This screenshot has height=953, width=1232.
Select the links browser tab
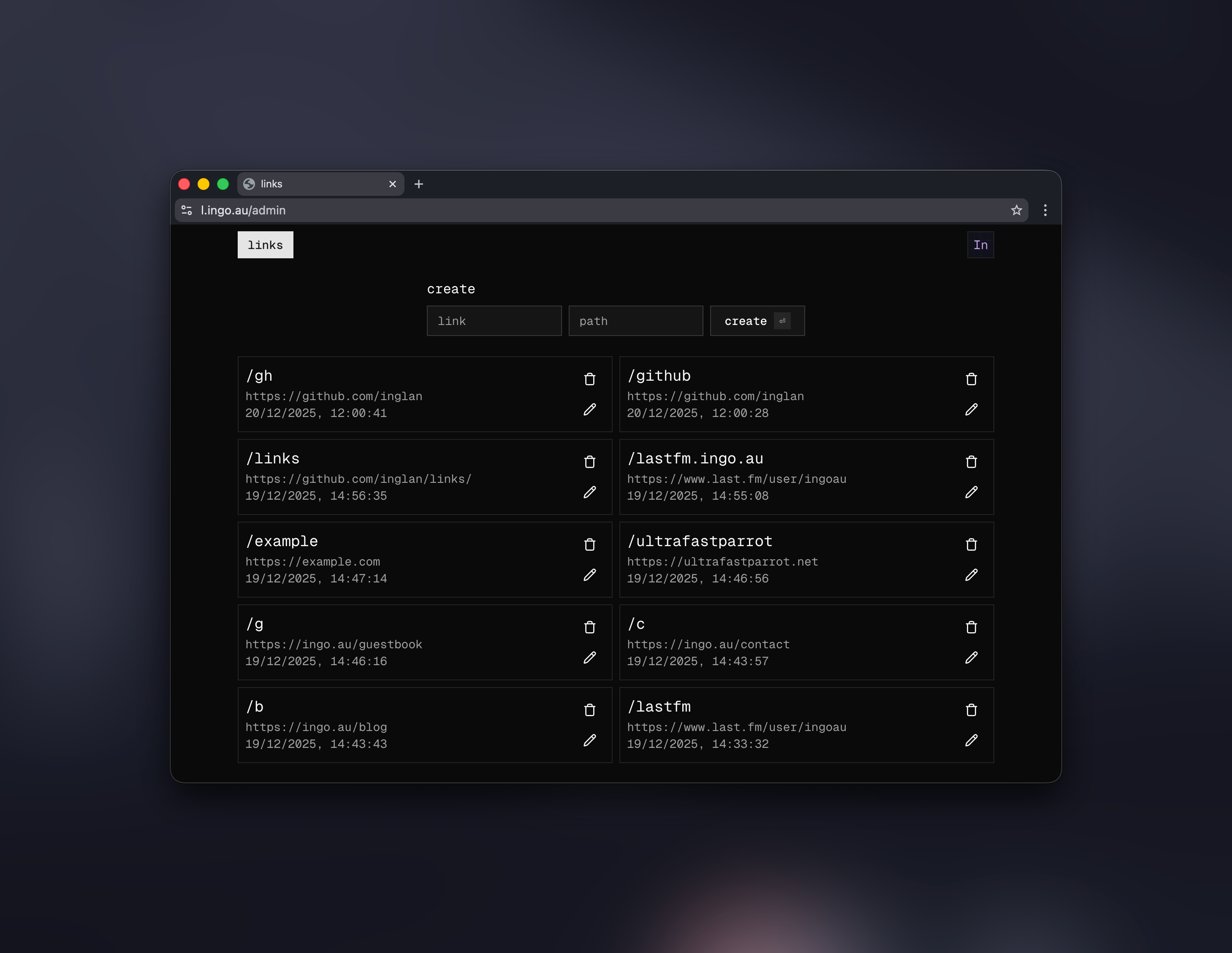320,184
